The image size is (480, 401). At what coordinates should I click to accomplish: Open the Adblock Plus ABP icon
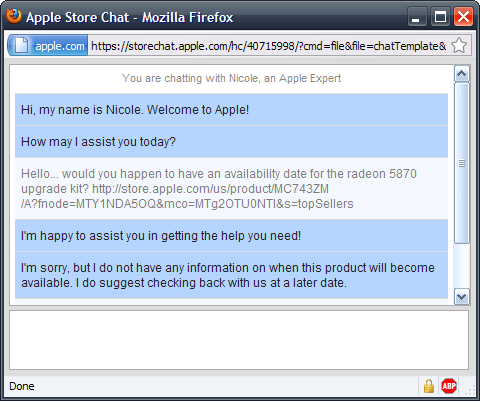pos(449,386)
